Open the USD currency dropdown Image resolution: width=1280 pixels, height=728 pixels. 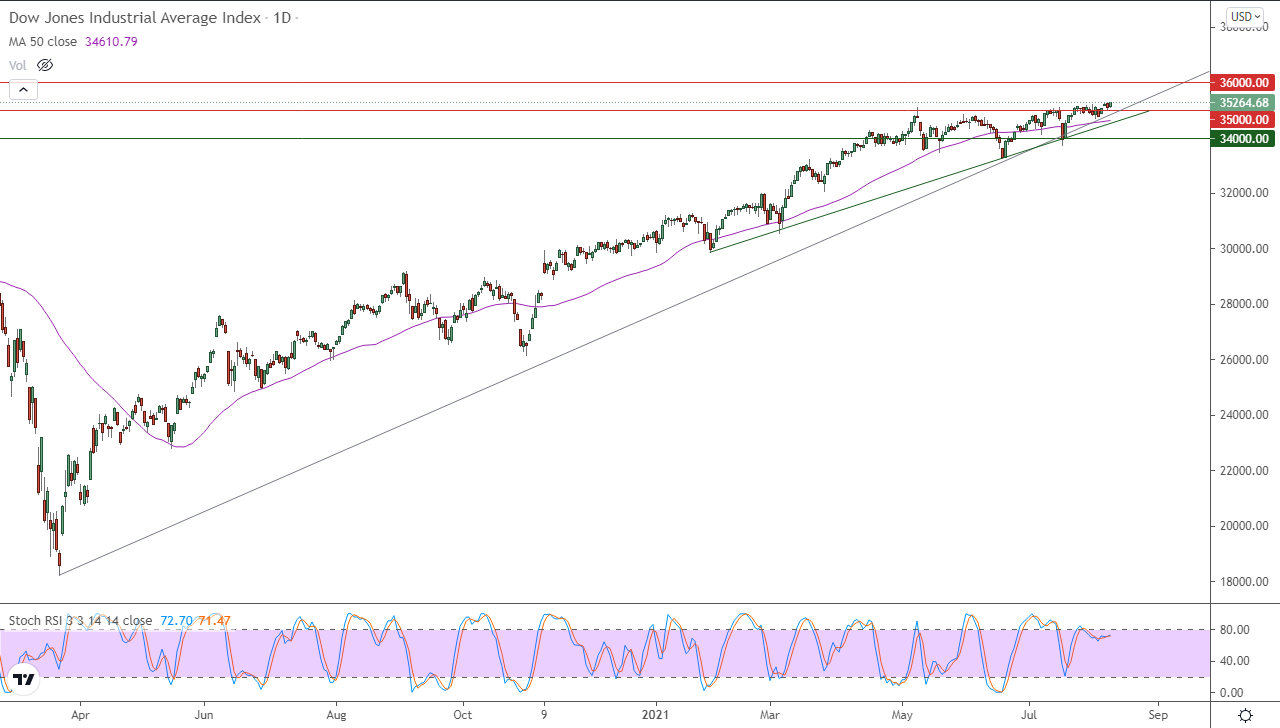click(1245, 16)
